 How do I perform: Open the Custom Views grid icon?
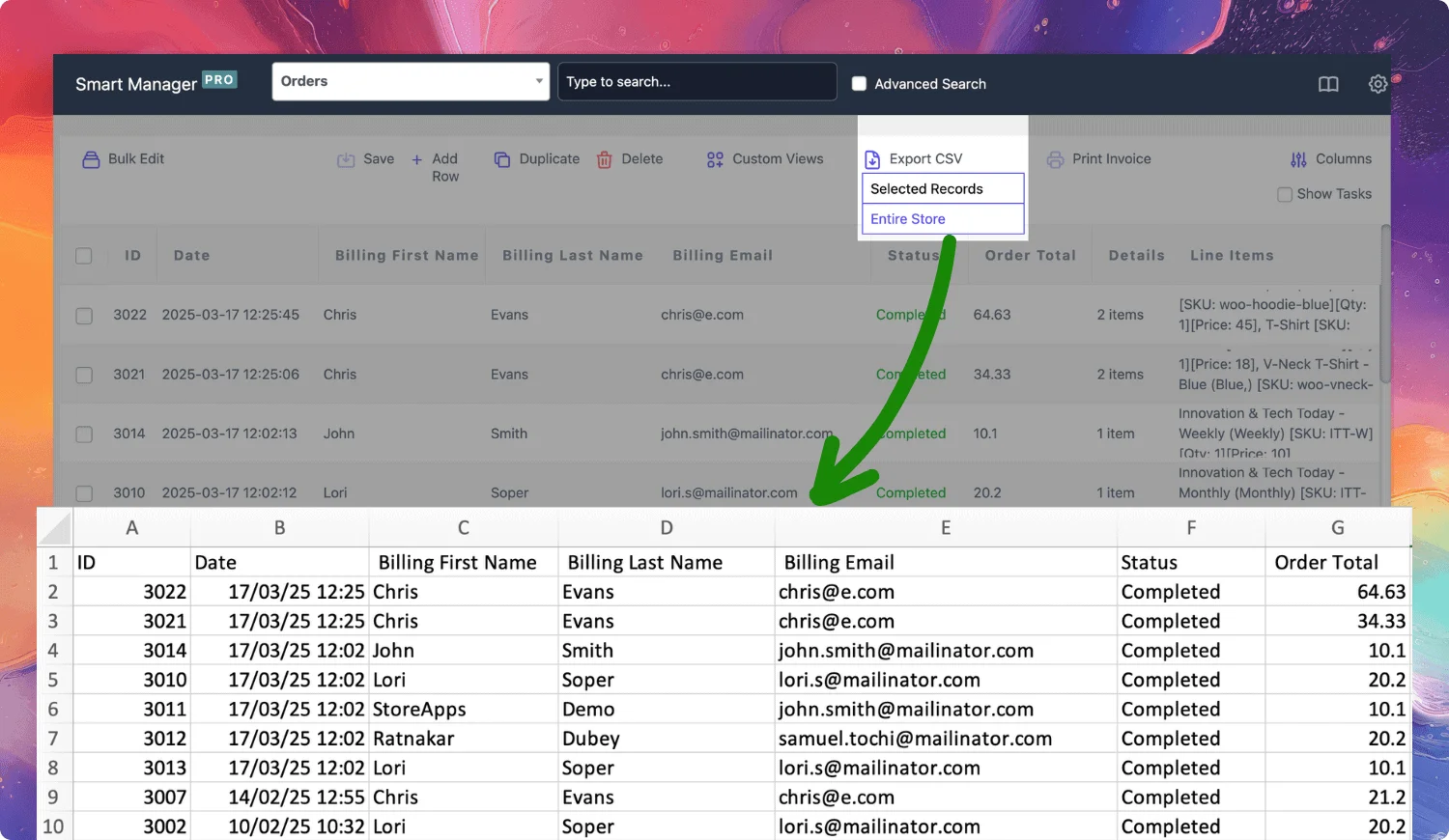point(715,159)
